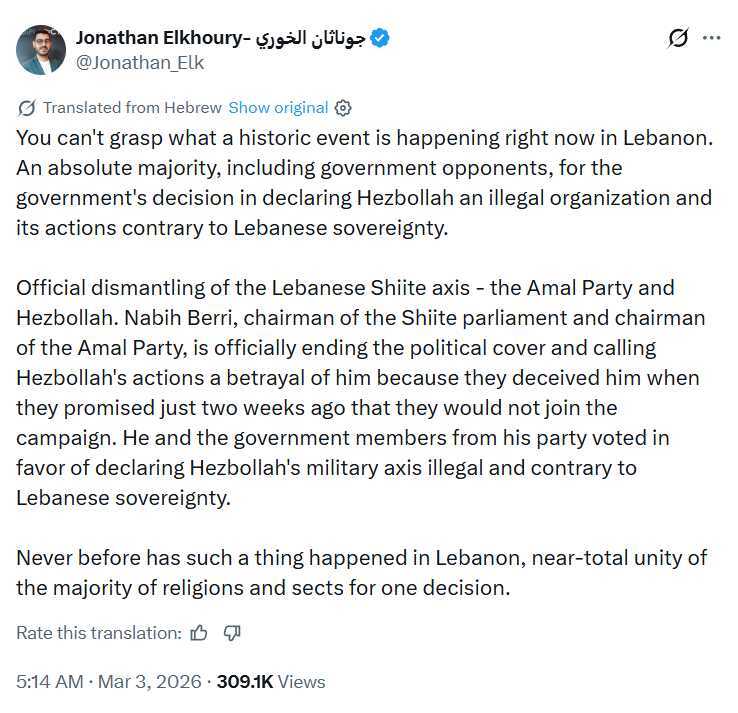Viewport: 738px width, 713px height.
Task: Show original Hebrew post text
Action: pos(278,108)
